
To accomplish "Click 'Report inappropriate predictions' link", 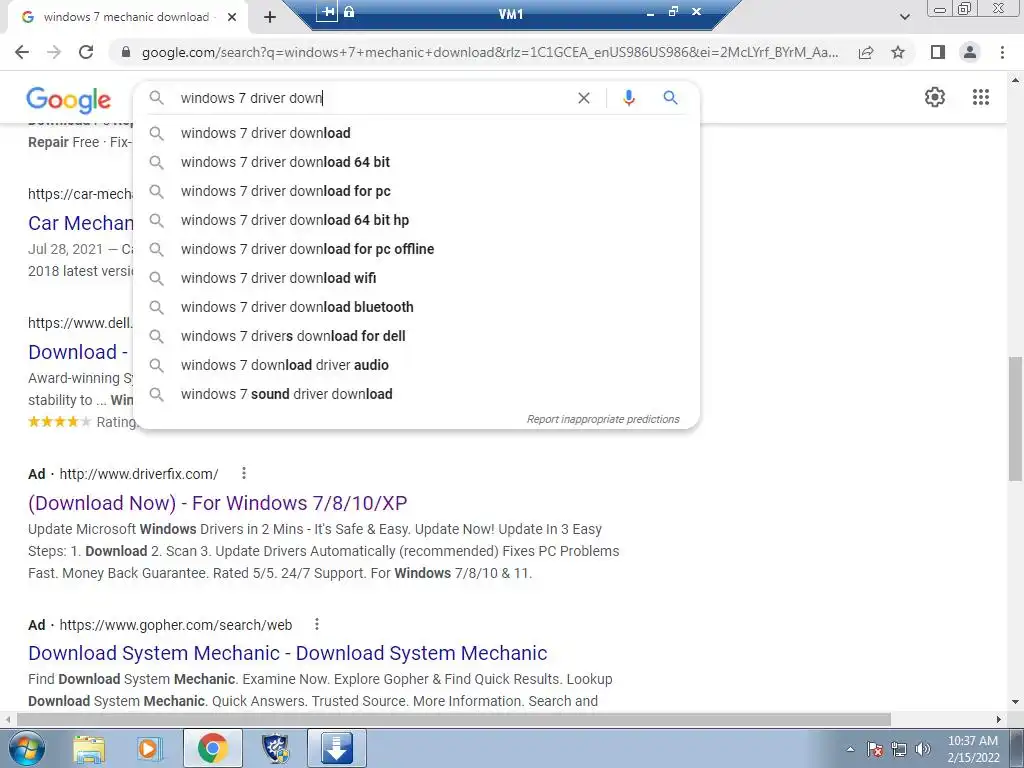I will tap(603, 419).
